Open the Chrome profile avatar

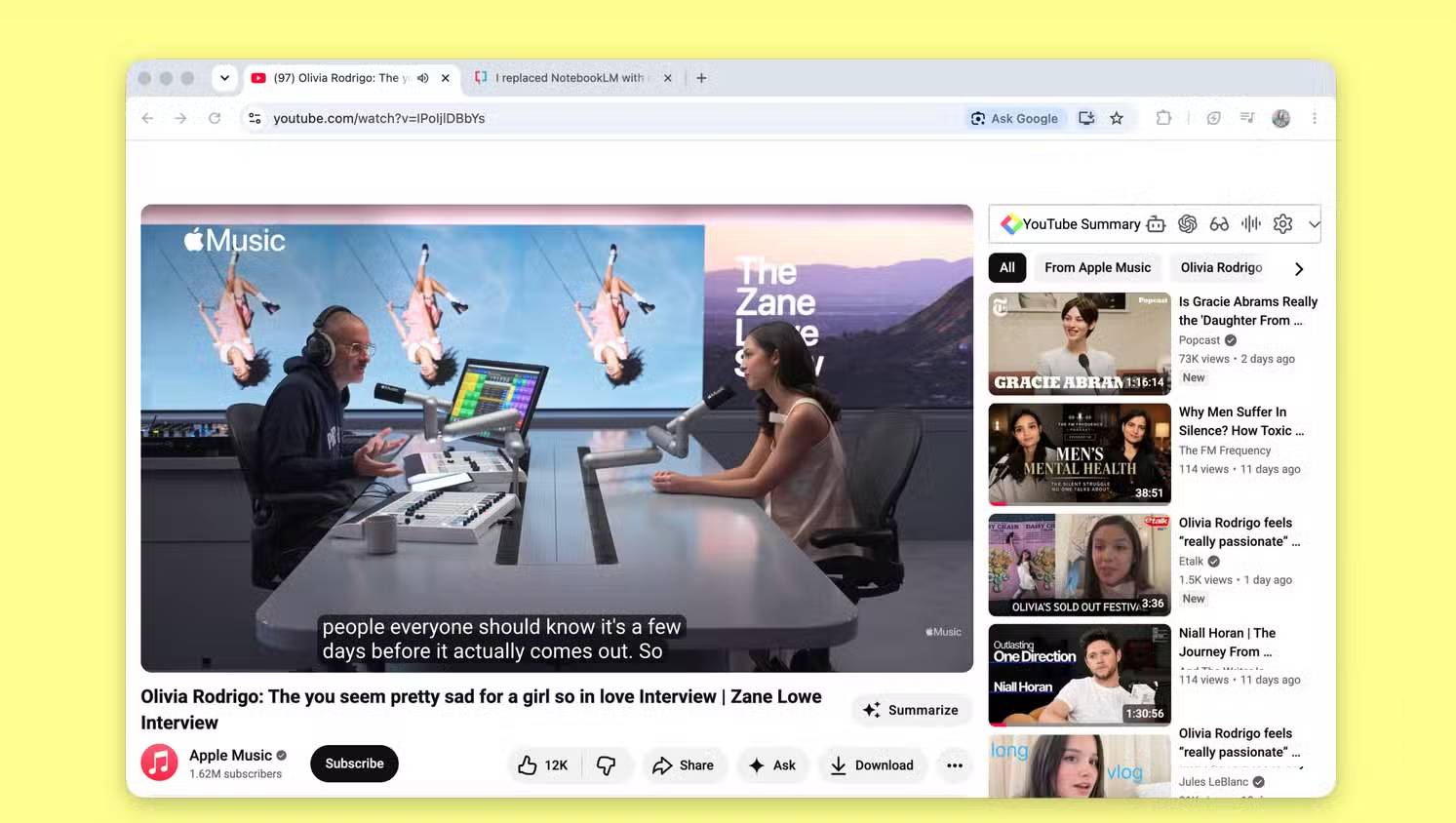click(1281, 118)
